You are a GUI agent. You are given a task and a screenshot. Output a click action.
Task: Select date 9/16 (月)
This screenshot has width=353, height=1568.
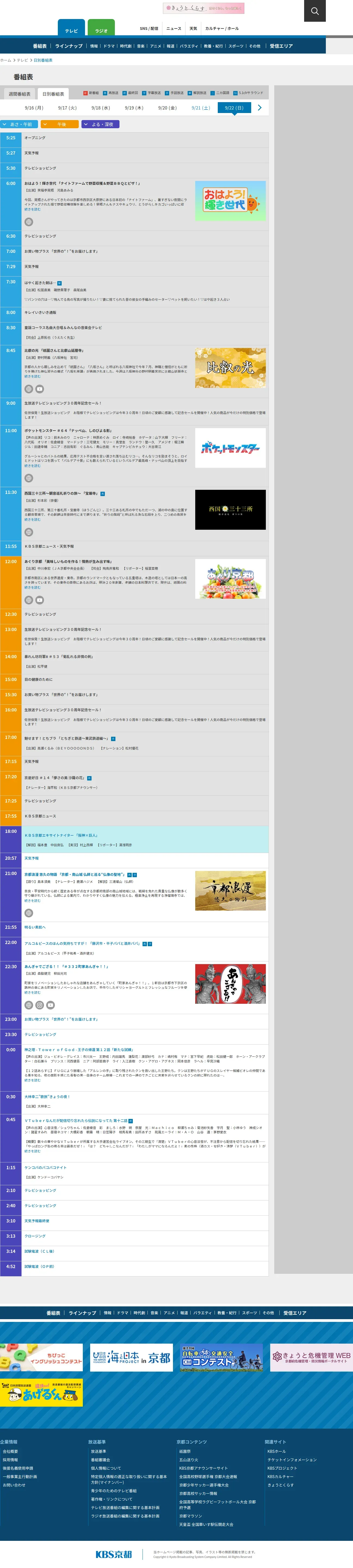click(x=34, y=108)
